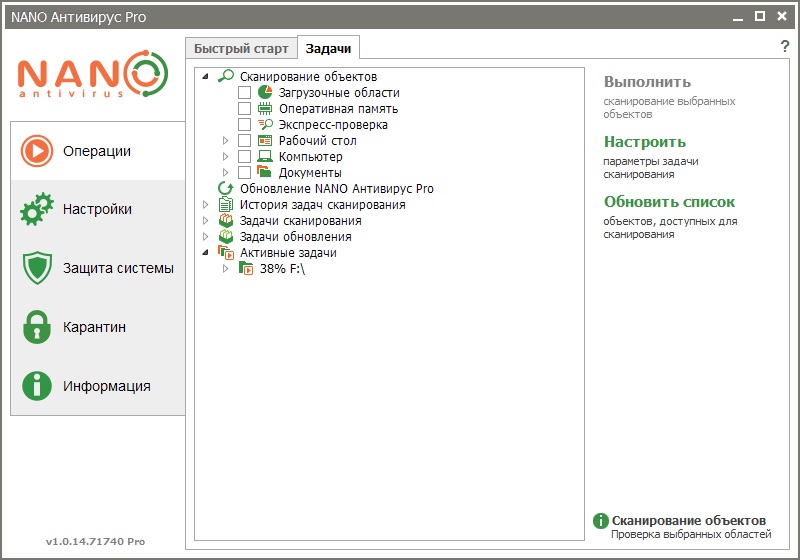Viewport: 800px width, 560px height.
Task: Select the 38% F:\ progress entry
Action: 282,269
